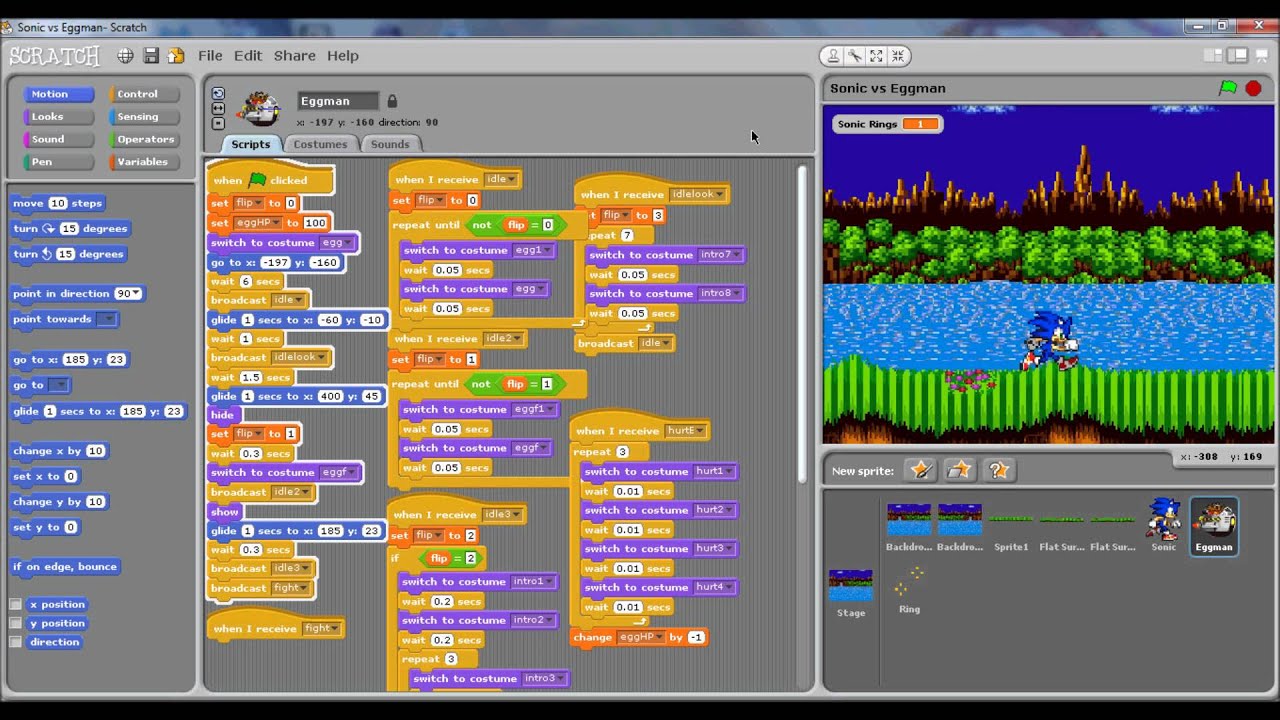The height and width of the screenshot is (720, 1280).
Task: Select the delete scissors tool
Action: pos(854,56)
